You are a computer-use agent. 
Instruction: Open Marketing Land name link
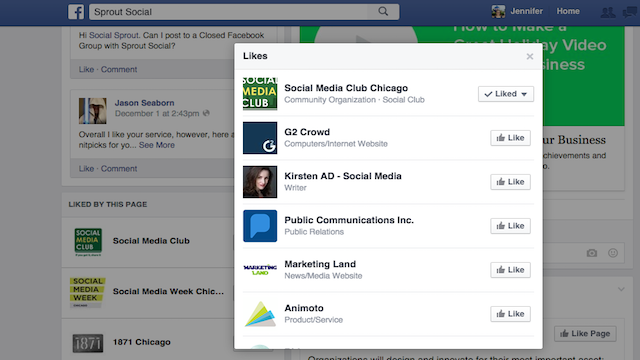[320, 264]
